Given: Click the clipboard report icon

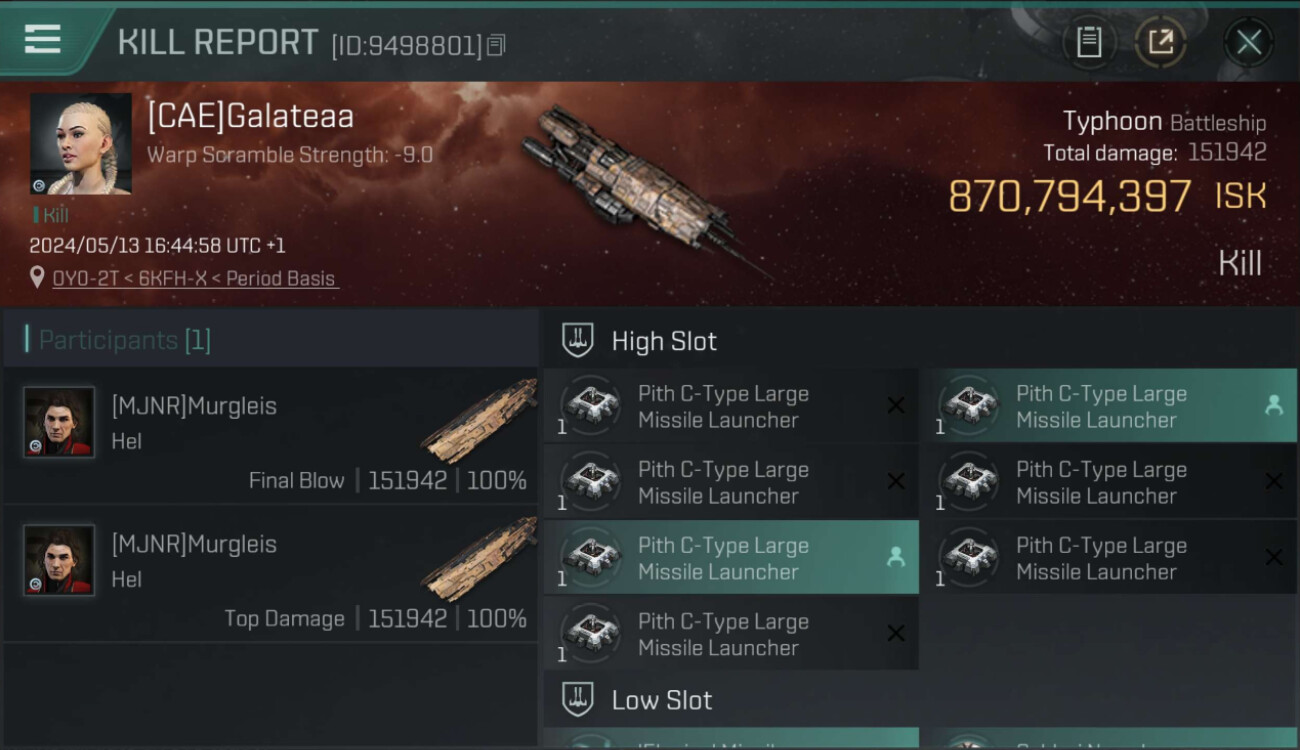Looking at the screenshot, I should 1089,42.
